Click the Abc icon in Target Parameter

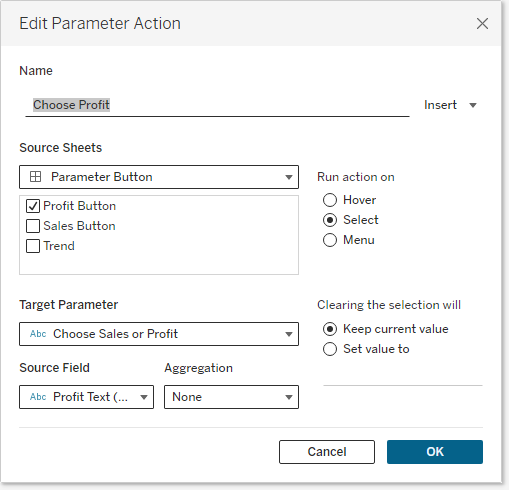point(38,334)
